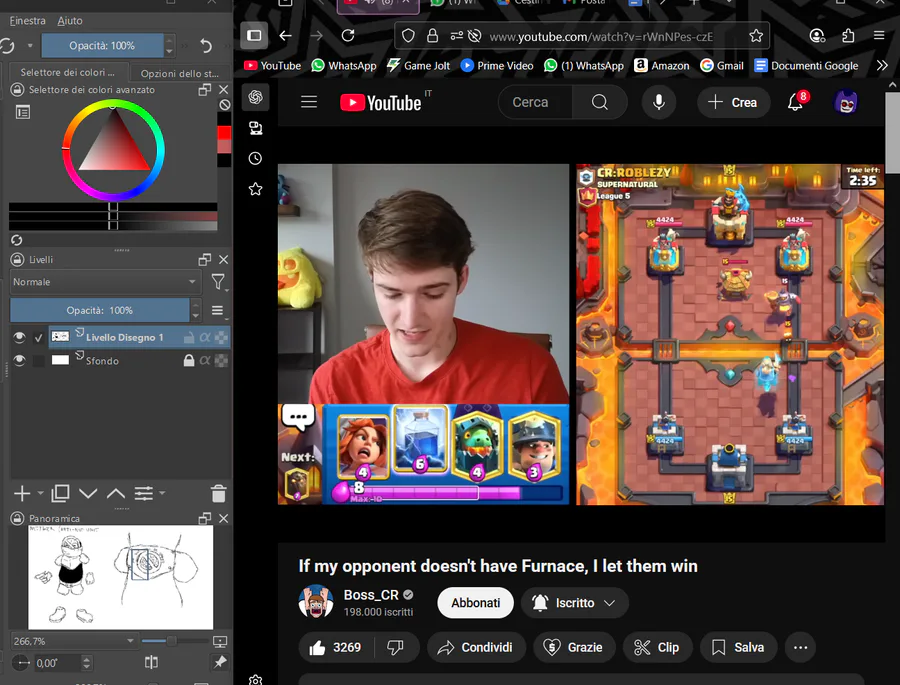Hide the Sfondo layer
Image resolution: width=900 pixels, height=685 pixels.
[19, 361]
